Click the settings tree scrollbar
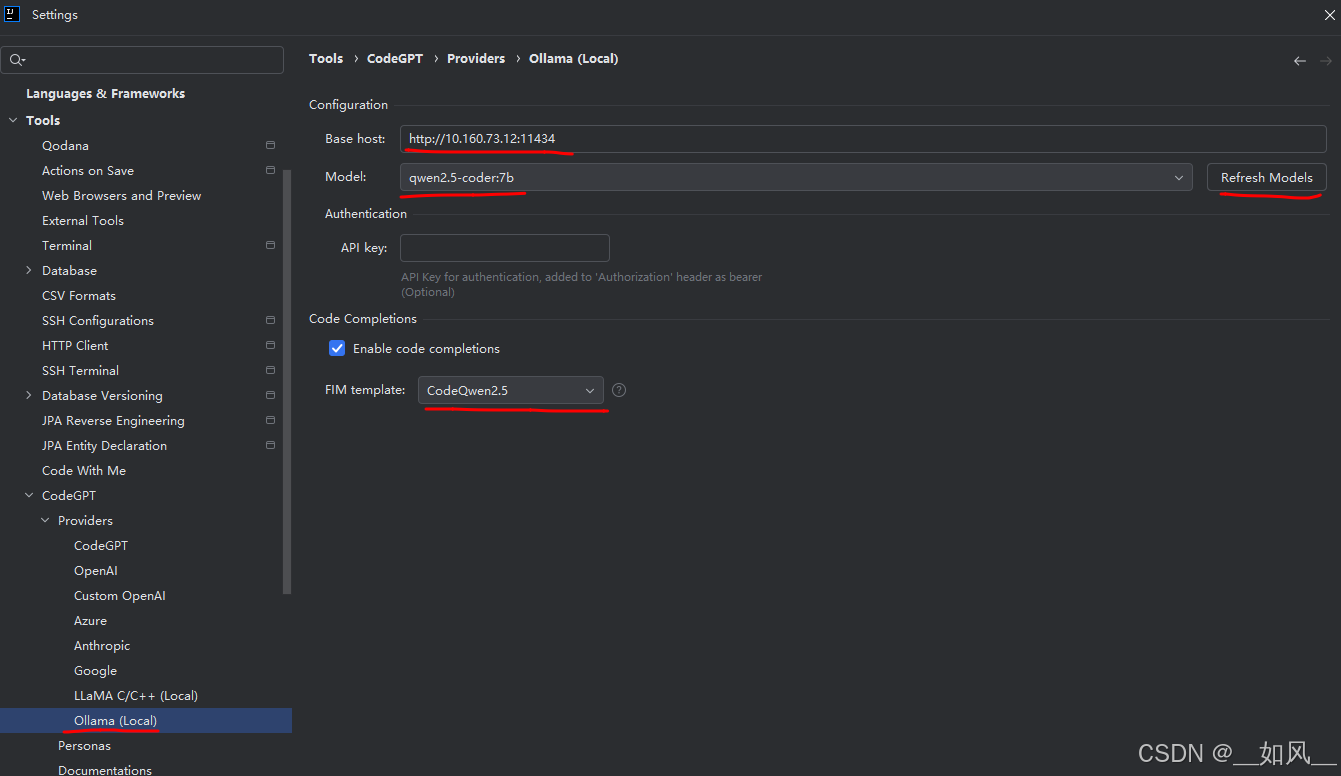Screen dimensions: 1341x776 tap(288, 380)
